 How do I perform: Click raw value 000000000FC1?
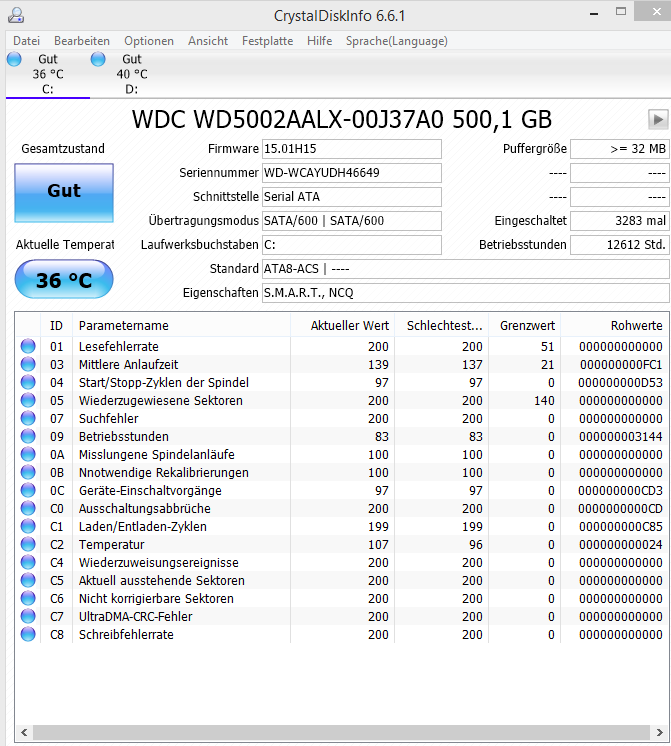pos(621,364)
